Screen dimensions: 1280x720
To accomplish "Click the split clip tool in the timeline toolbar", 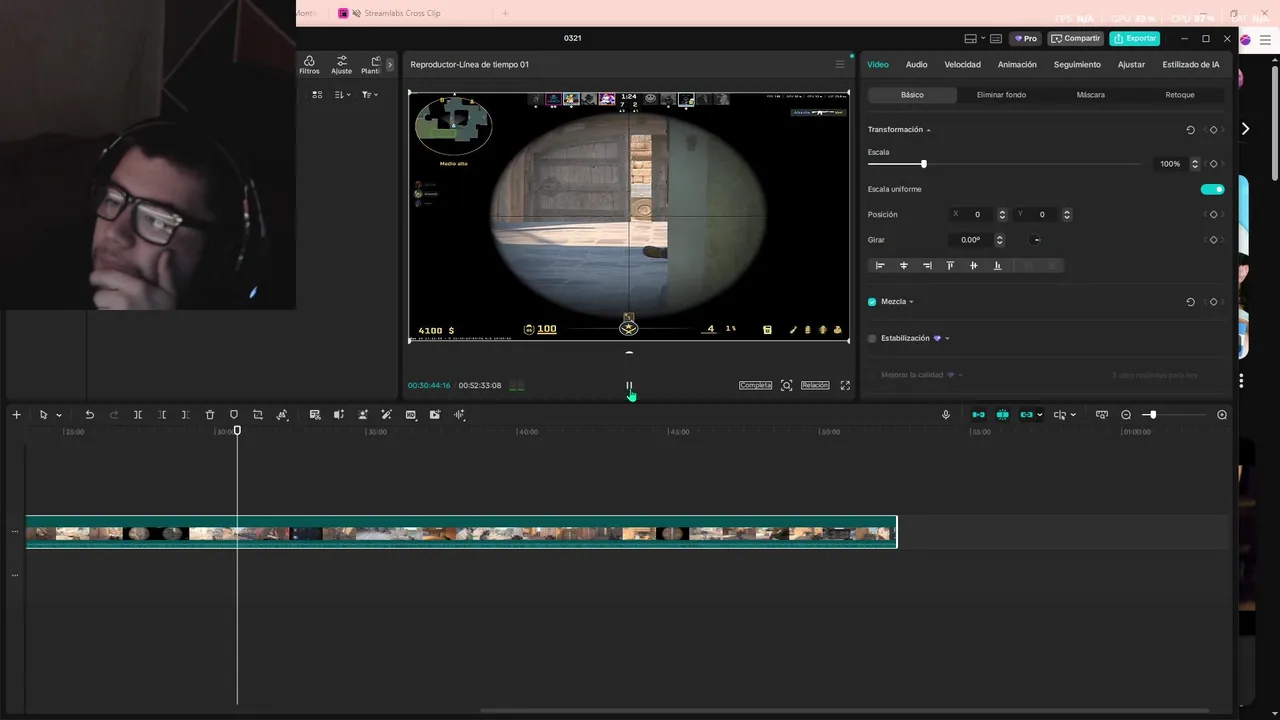I will click(x=138, y=415).
